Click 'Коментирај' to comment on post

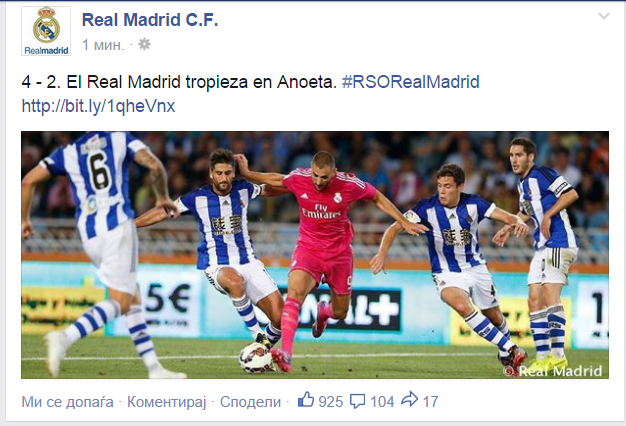point(166,402)
